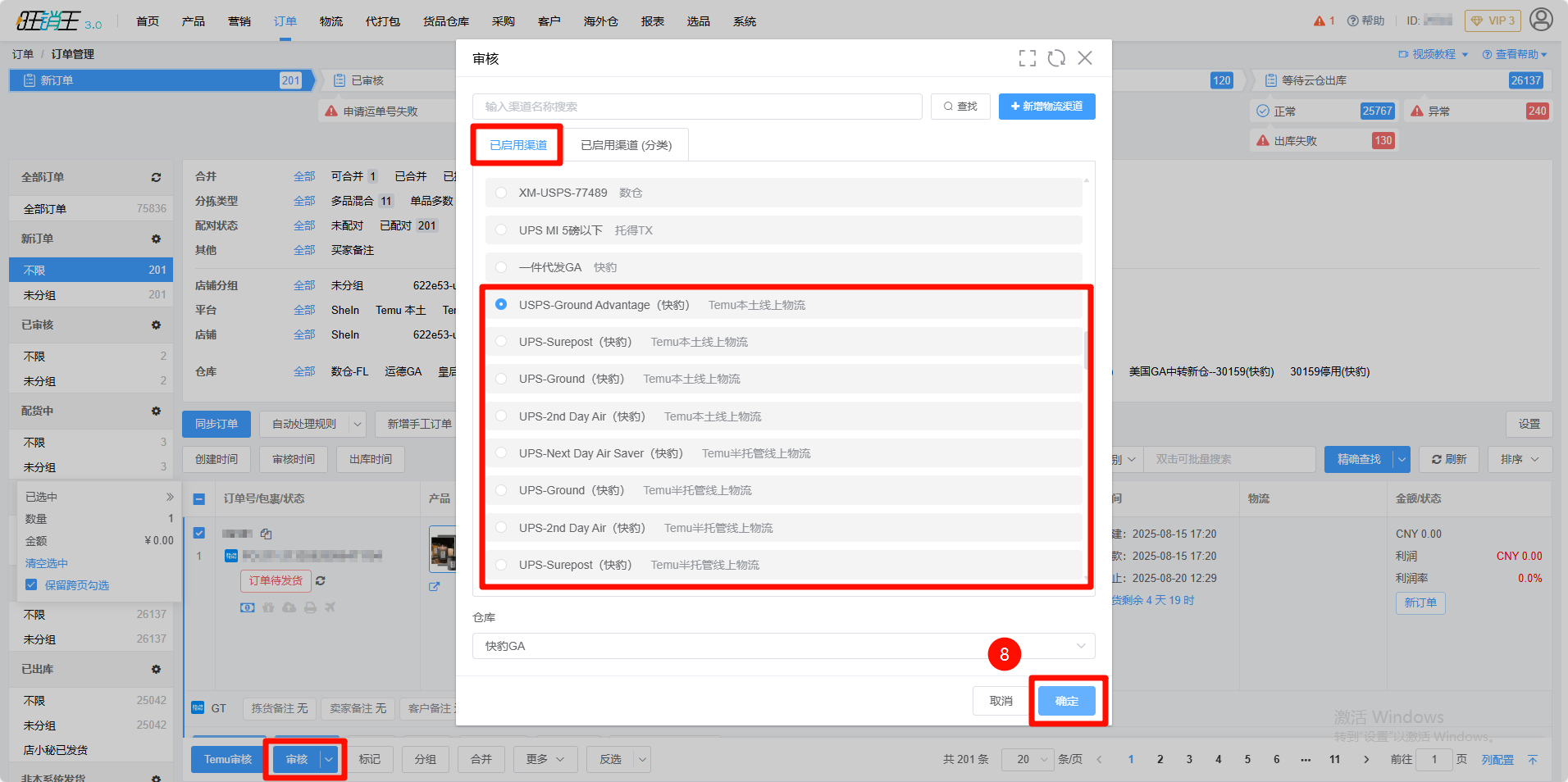Close the 审核 dialog with the X icon
This screenshot has width=1568, height=782.
(1085, 58)
